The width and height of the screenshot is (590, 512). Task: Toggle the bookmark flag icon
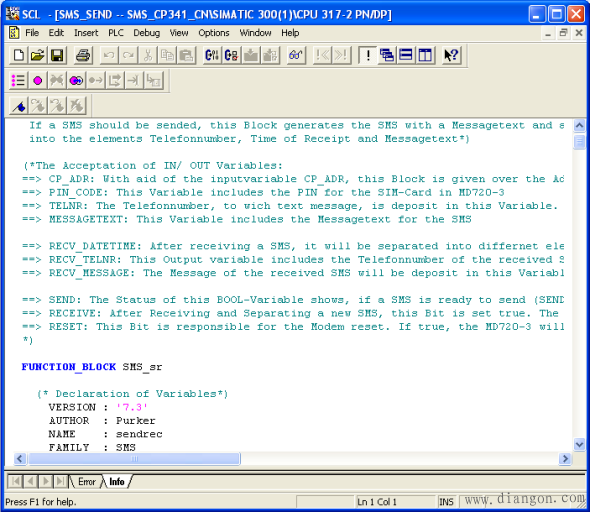19,106
